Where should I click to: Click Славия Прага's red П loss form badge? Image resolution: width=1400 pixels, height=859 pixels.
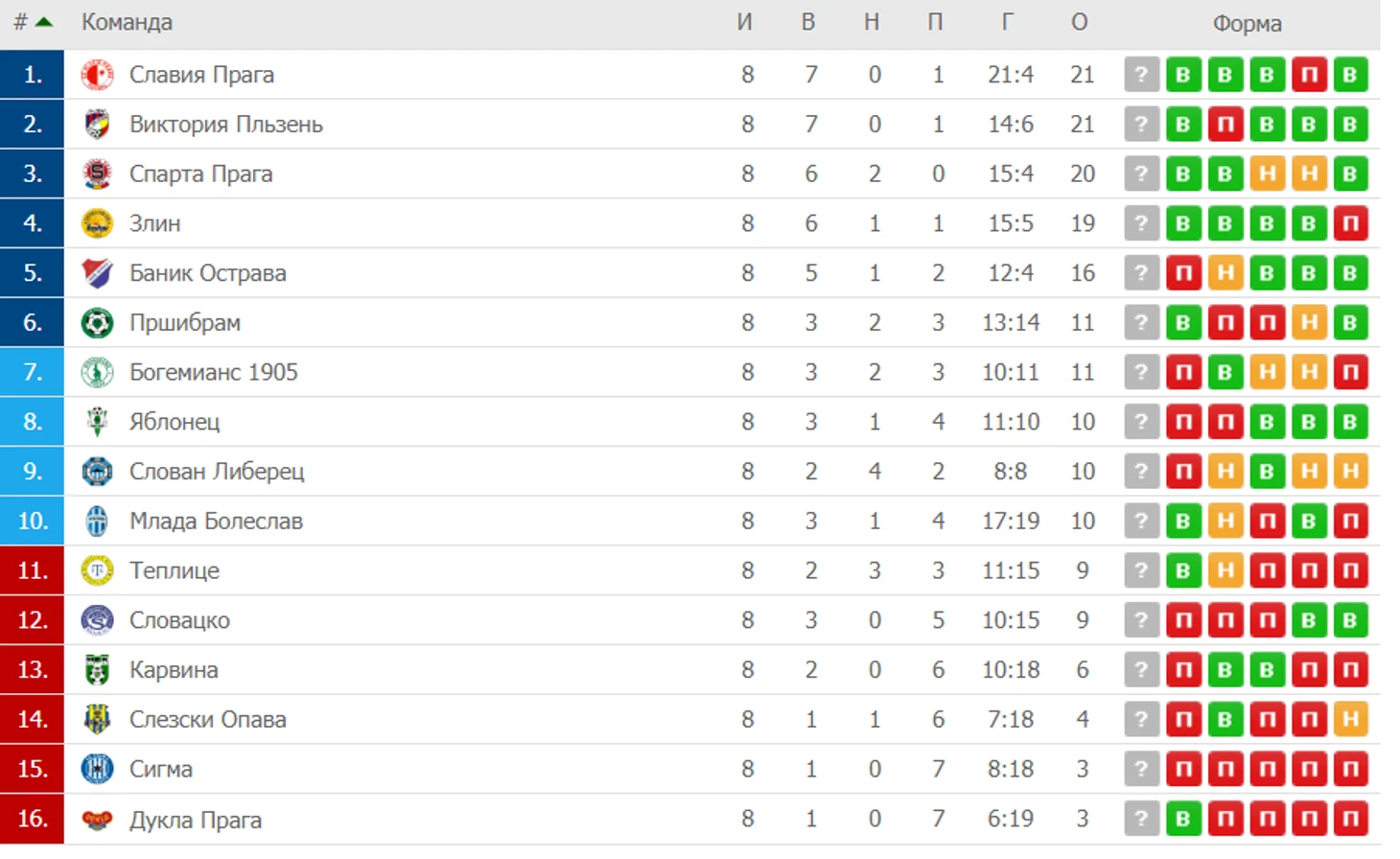coord(1308,75)
